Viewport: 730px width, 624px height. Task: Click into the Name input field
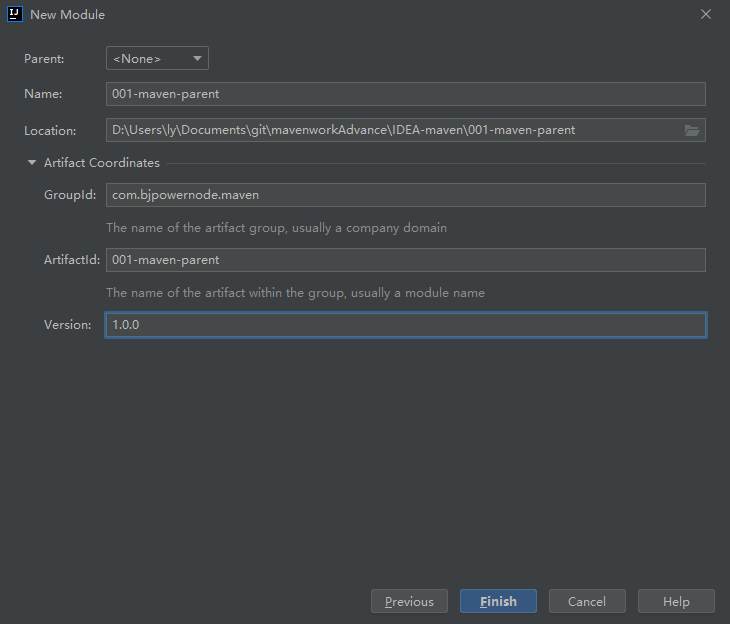pyautogui.click(x=406, y=94)
